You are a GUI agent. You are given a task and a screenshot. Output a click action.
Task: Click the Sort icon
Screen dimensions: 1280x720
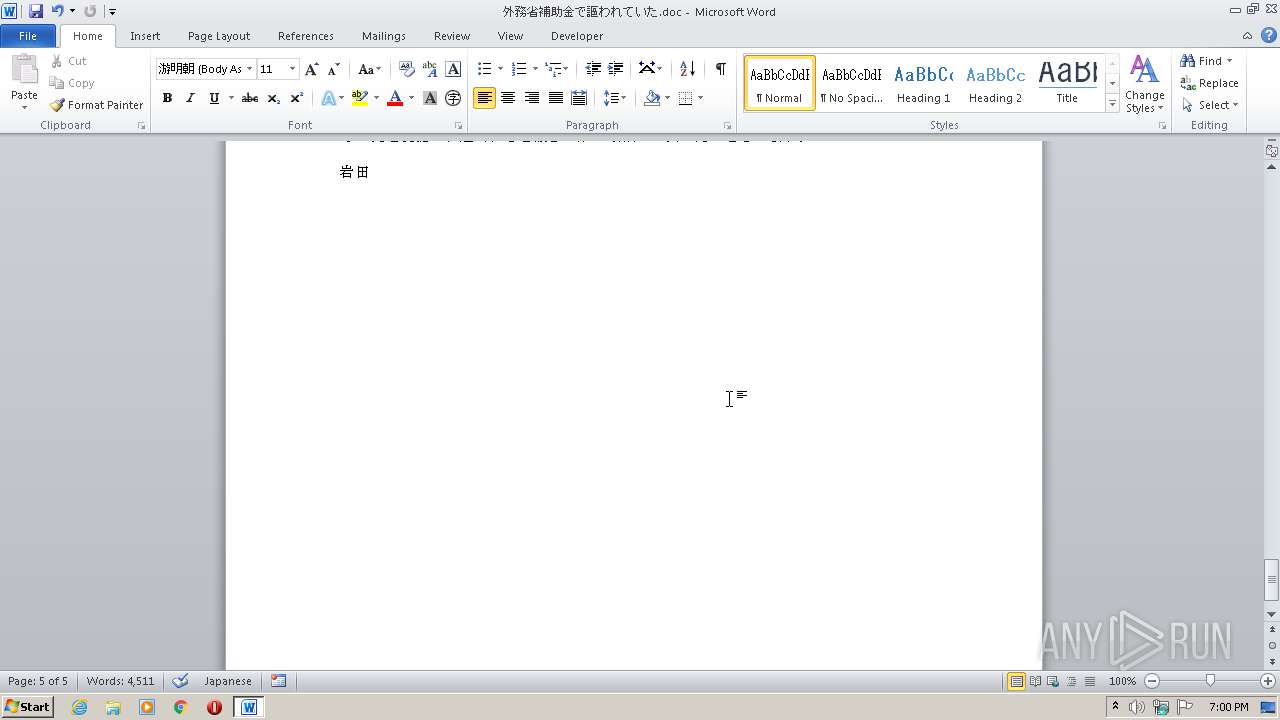(687, 69)
